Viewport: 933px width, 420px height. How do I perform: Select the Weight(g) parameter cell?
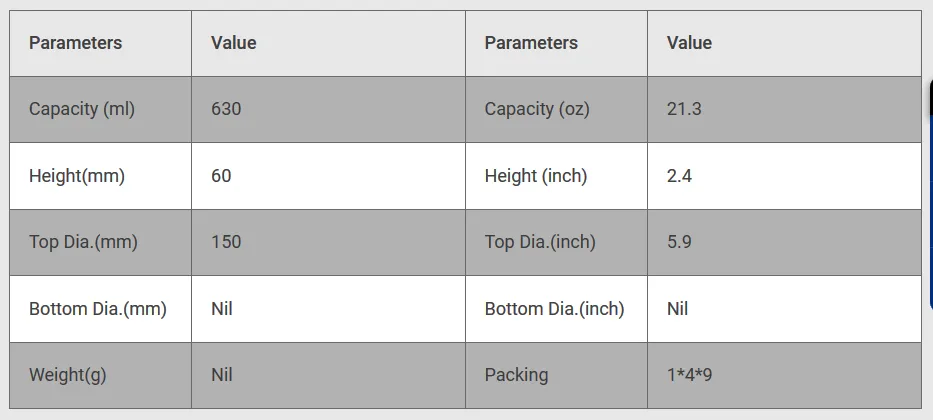tap(100, 375)
